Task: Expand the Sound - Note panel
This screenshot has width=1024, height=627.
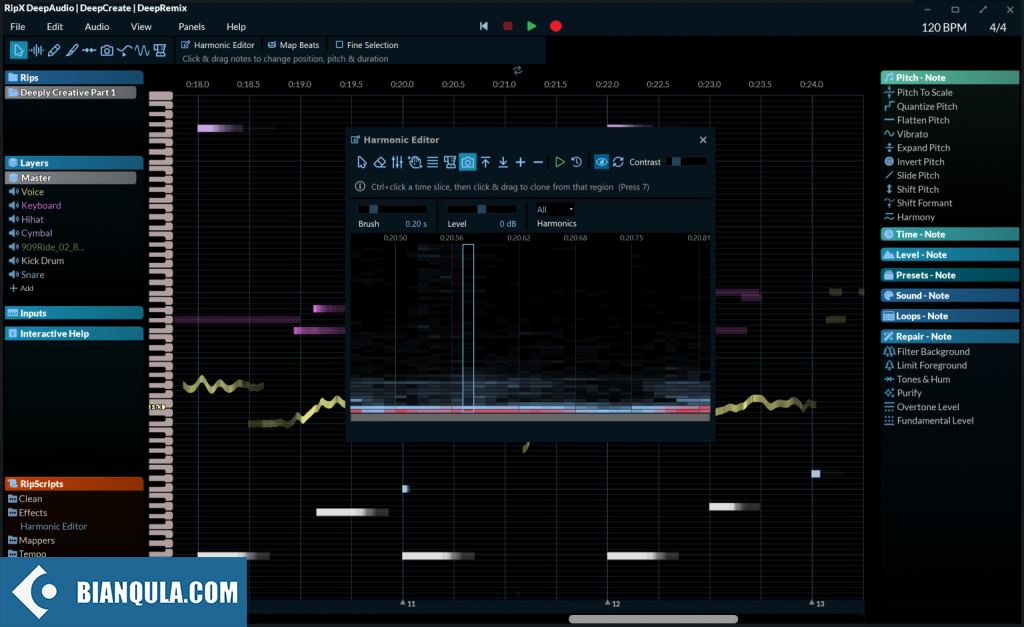Action: pos(950,295)
